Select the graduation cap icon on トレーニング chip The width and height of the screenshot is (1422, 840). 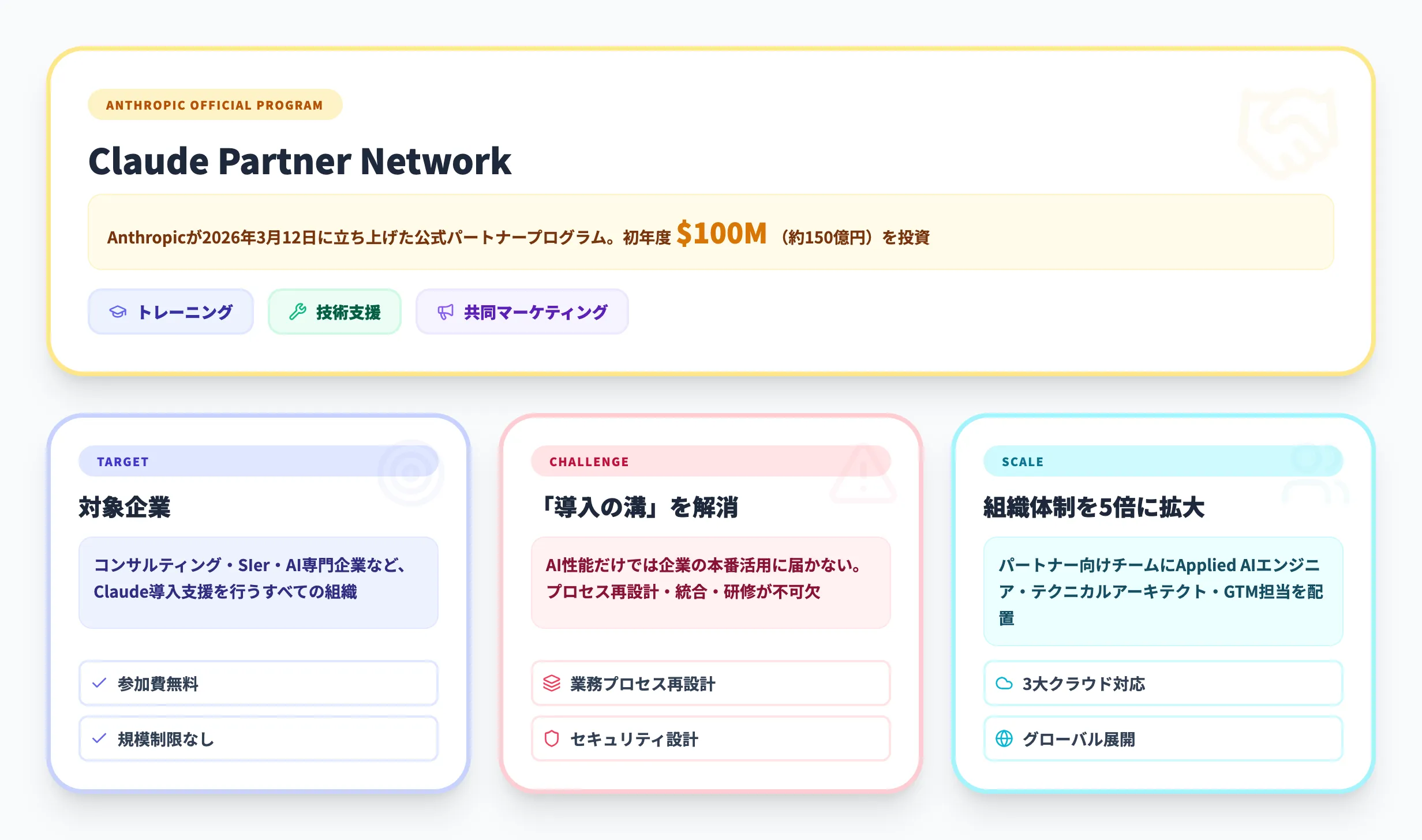117,311
